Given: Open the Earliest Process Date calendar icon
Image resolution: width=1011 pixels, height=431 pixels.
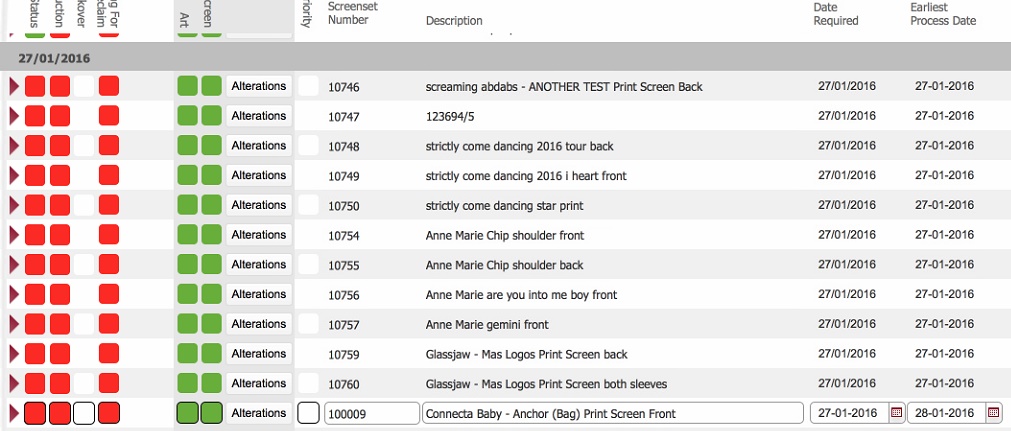Looking at the screenshot, I should [993, 413].
